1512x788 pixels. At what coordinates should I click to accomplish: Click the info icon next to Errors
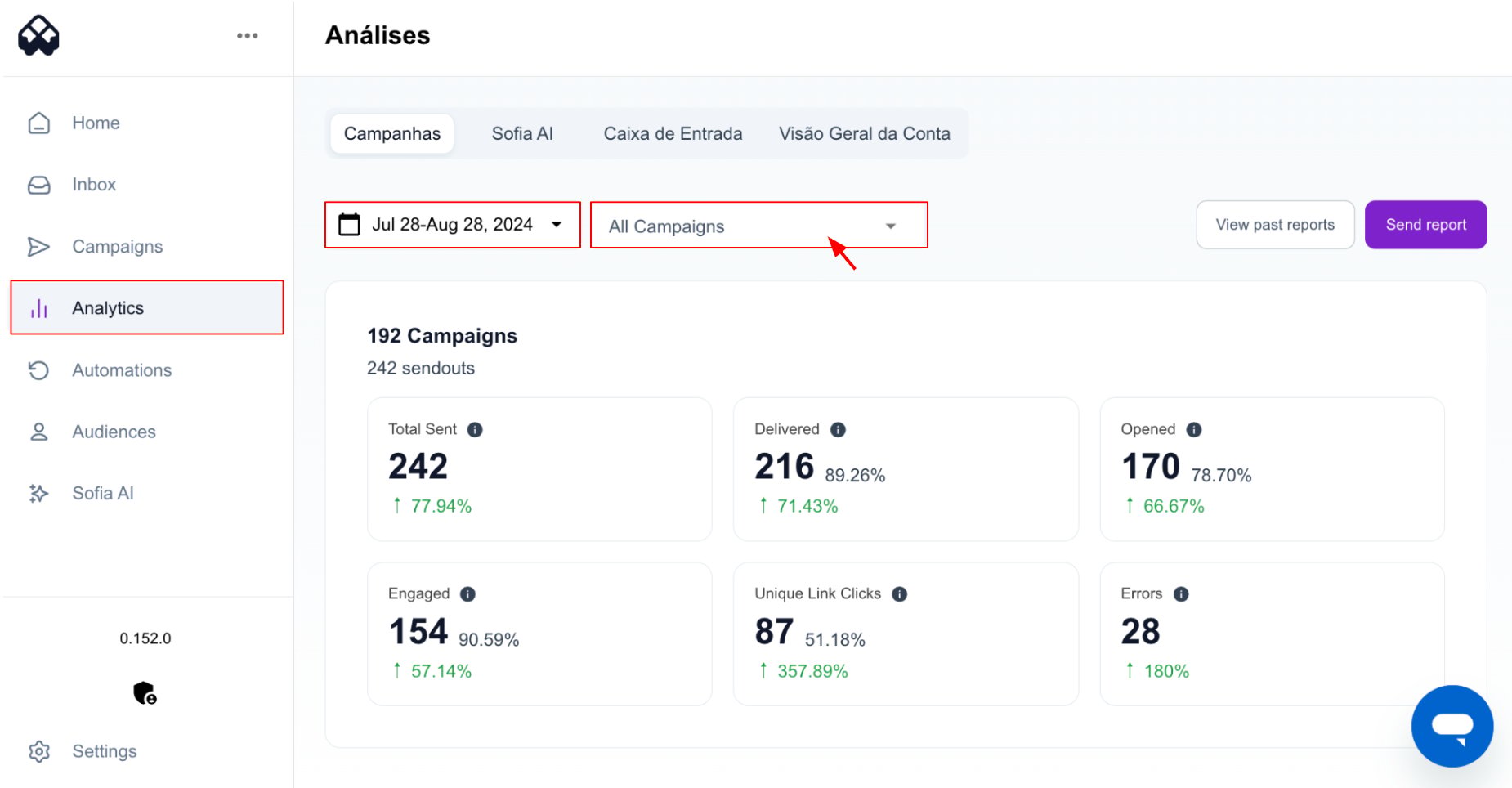tap(1181, 594)
